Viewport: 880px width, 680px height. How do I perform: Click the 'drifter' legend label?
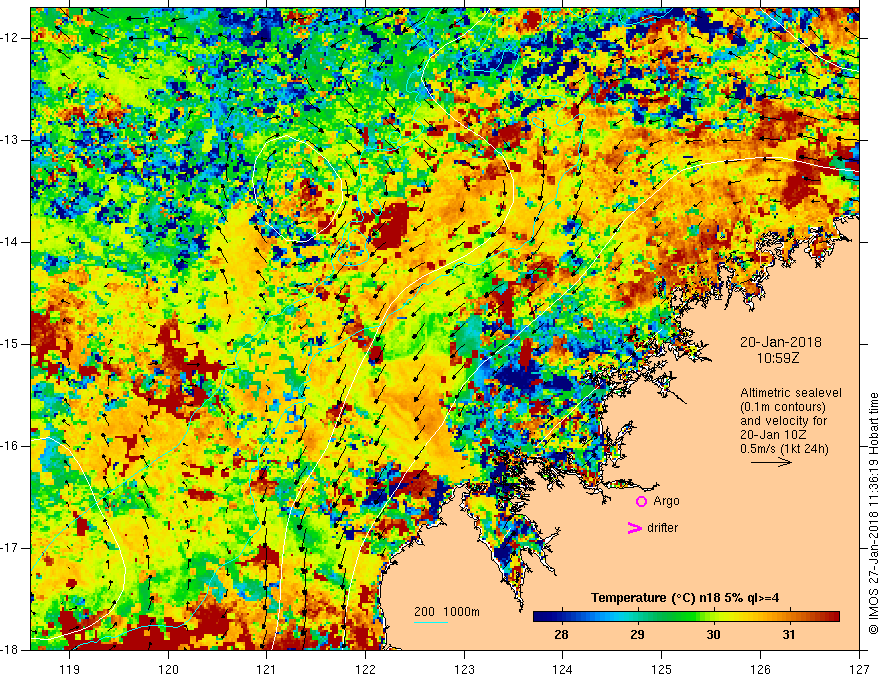click(662, 528)
